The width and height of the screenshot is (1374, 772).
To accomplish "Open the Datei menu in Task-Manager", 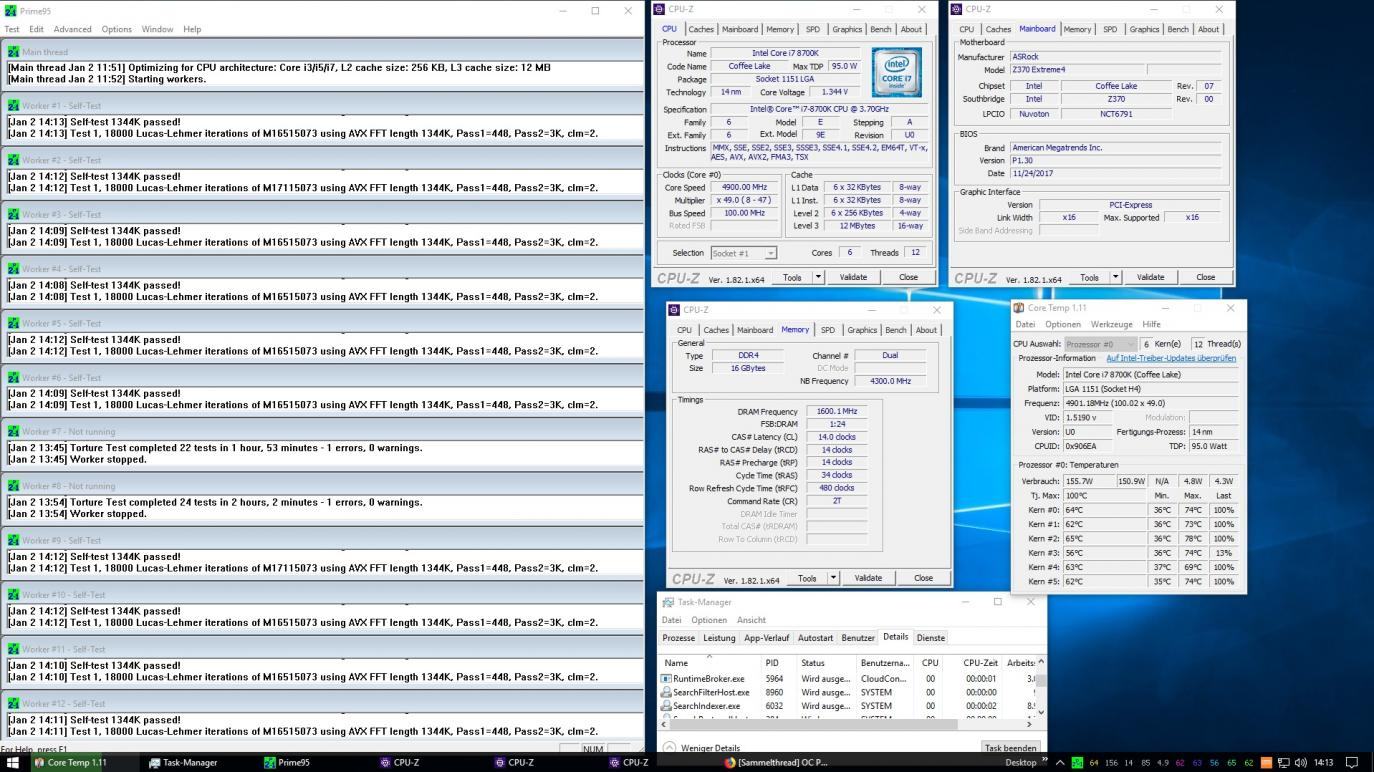I will (x=671, y=620).
